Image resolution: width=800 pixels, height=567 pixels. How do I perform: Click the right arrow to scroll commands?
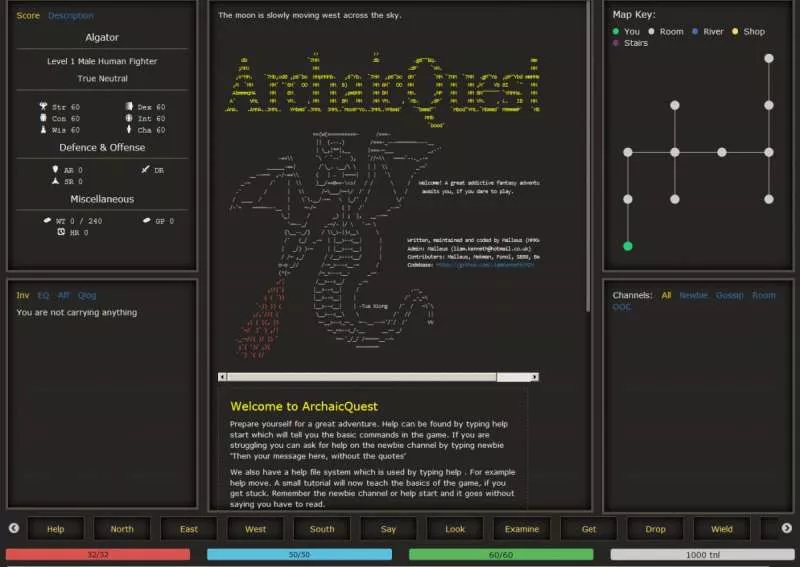click(x=787, y=528)
